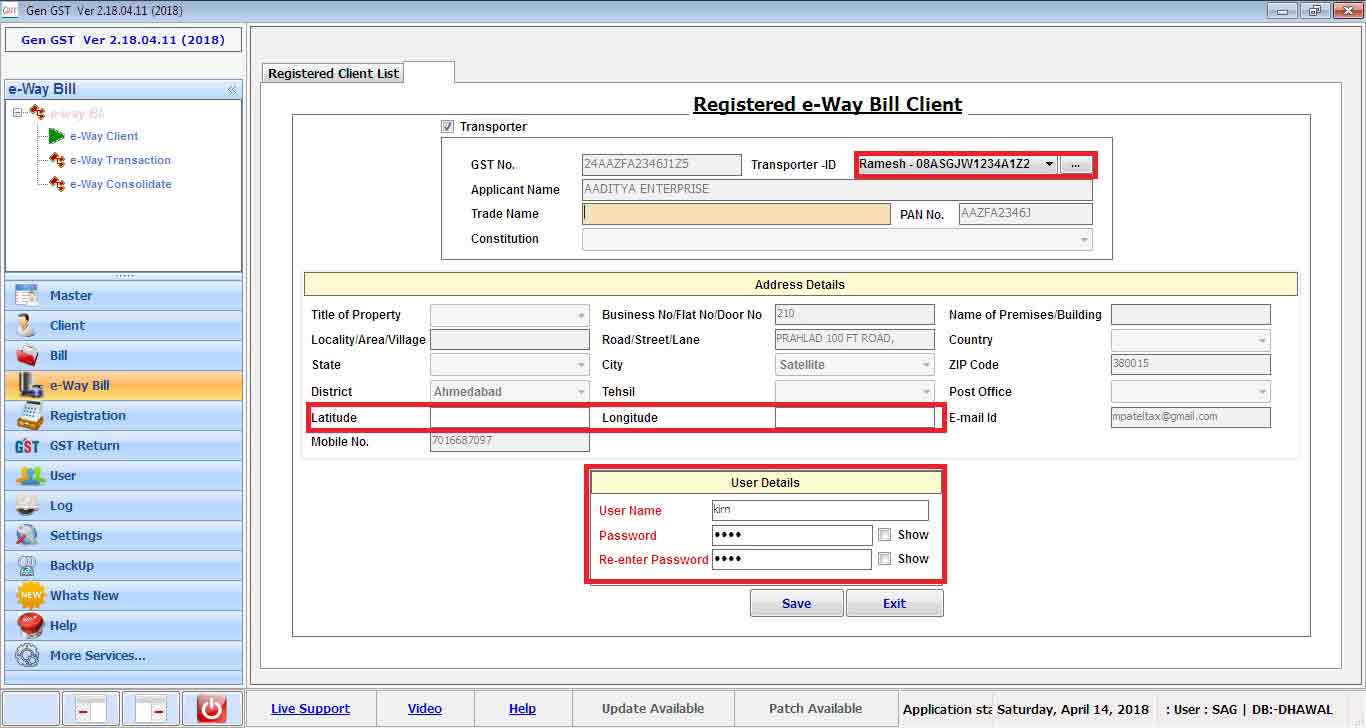Screen dimensions: 1366x728
Task: Open the Master module icon in sidebar
Action: (27, 295)
